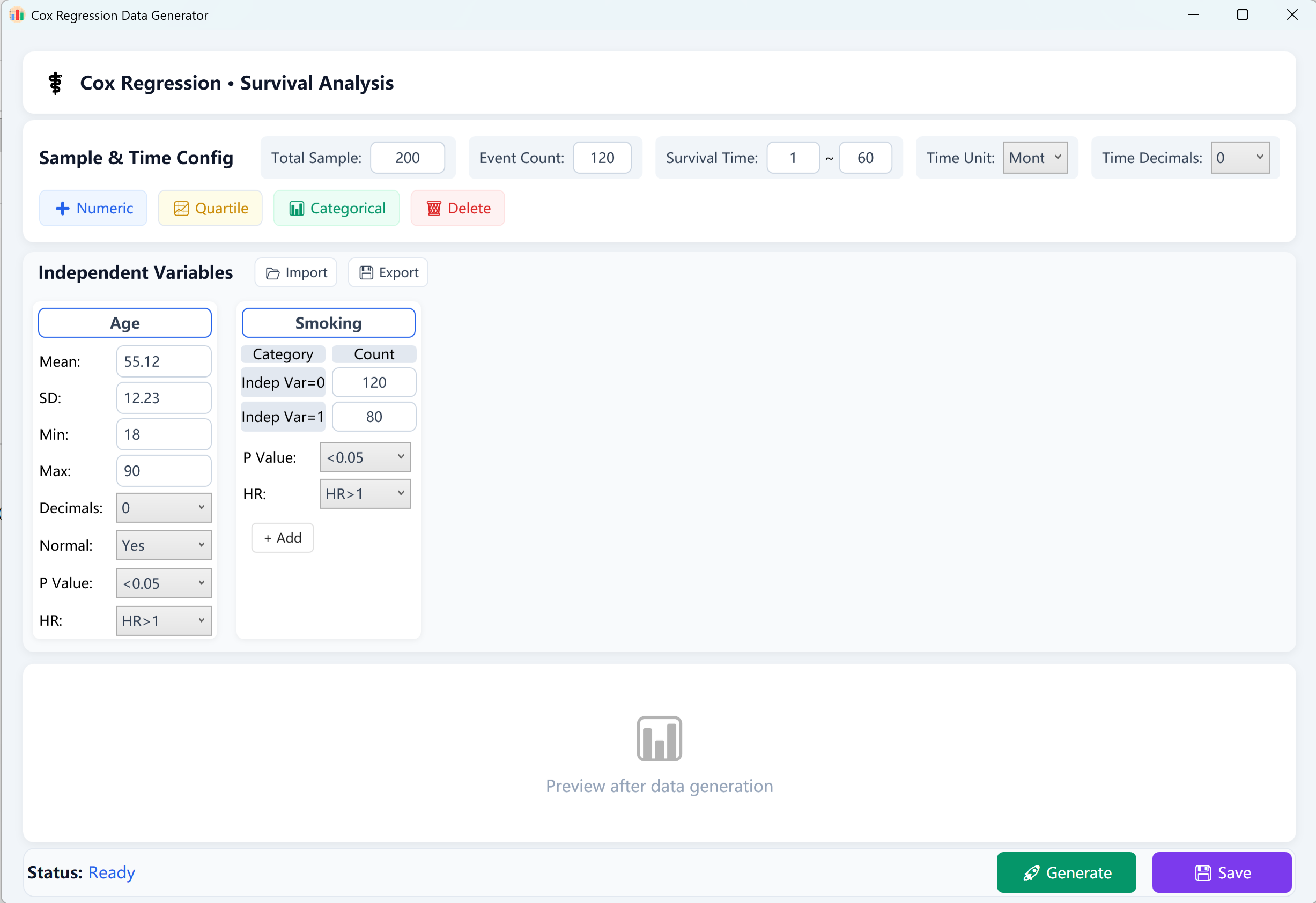The image size is (1316, 903).
Task: Open the Time Unit dropdown
Action: point(1035,158)
